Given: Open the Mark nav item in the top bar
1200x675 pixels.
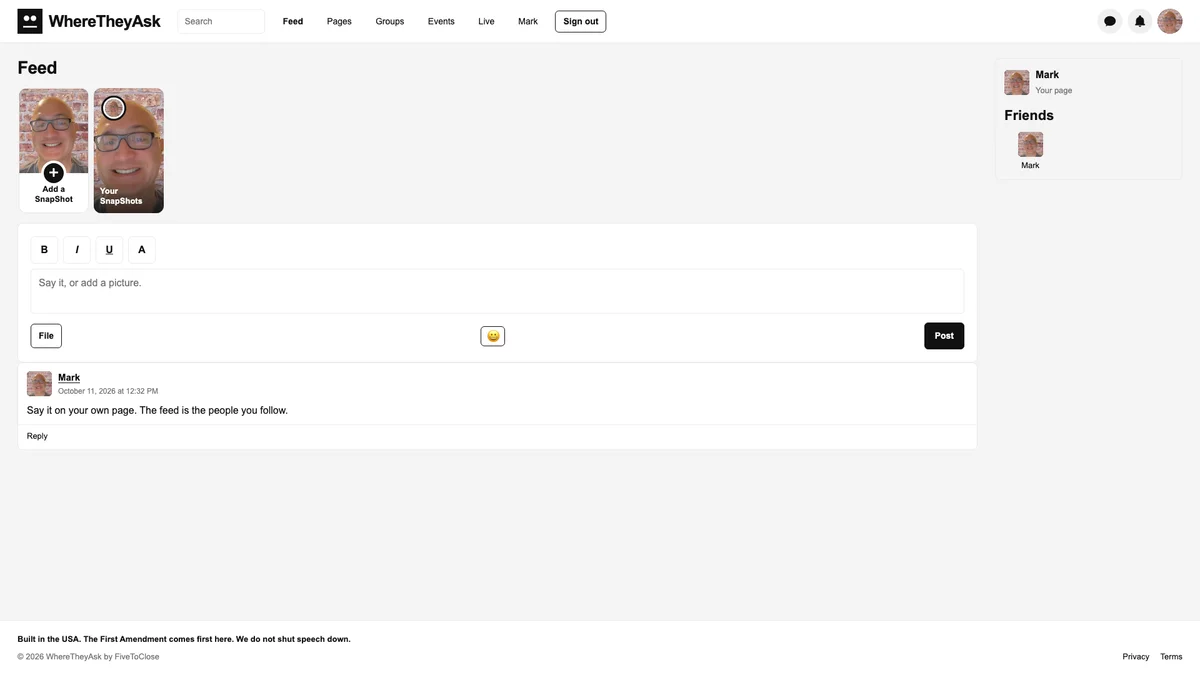Looking at the screenshot, I should [528, 21].
